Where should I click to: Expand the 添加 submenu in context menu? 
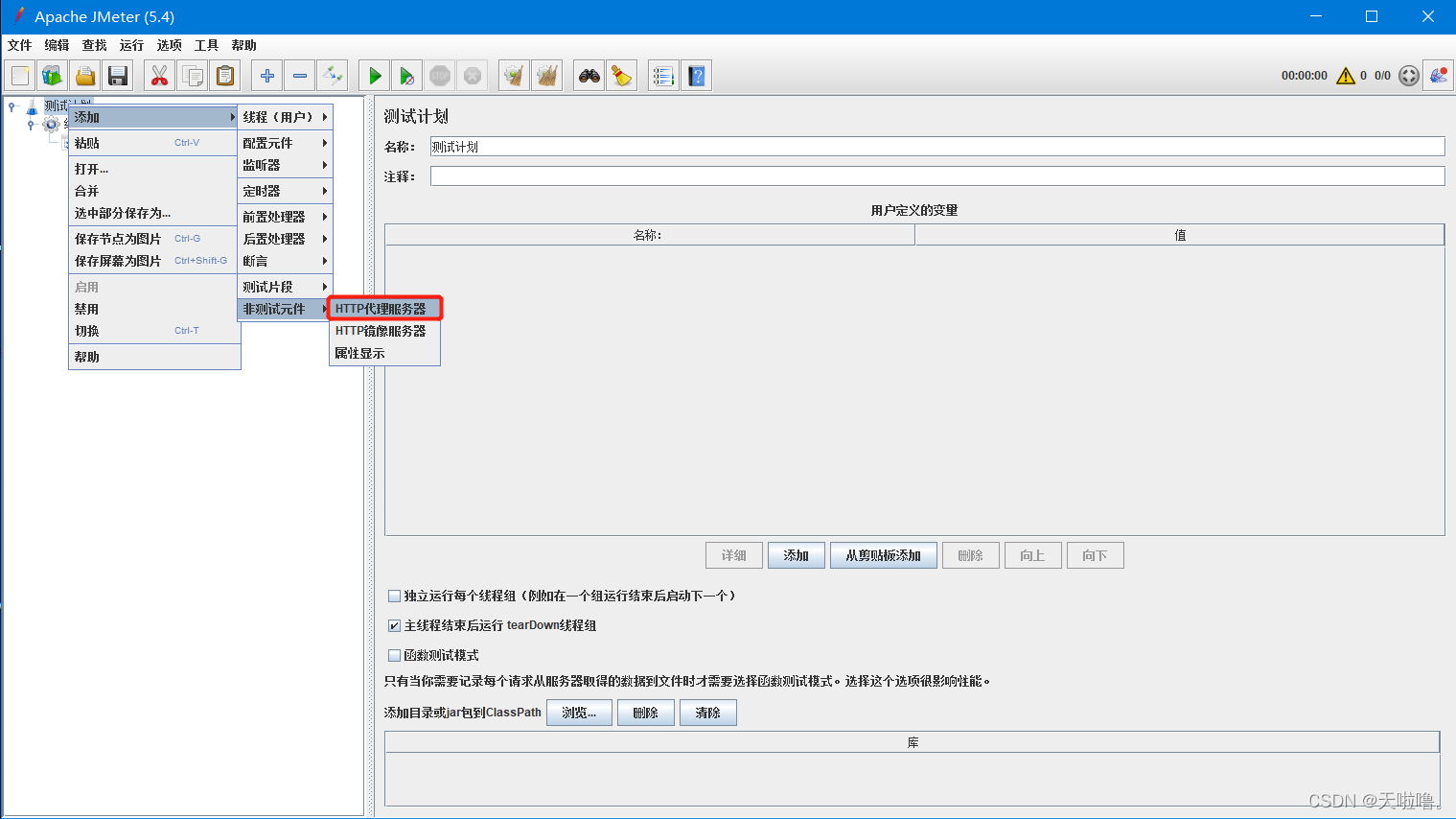153,117
